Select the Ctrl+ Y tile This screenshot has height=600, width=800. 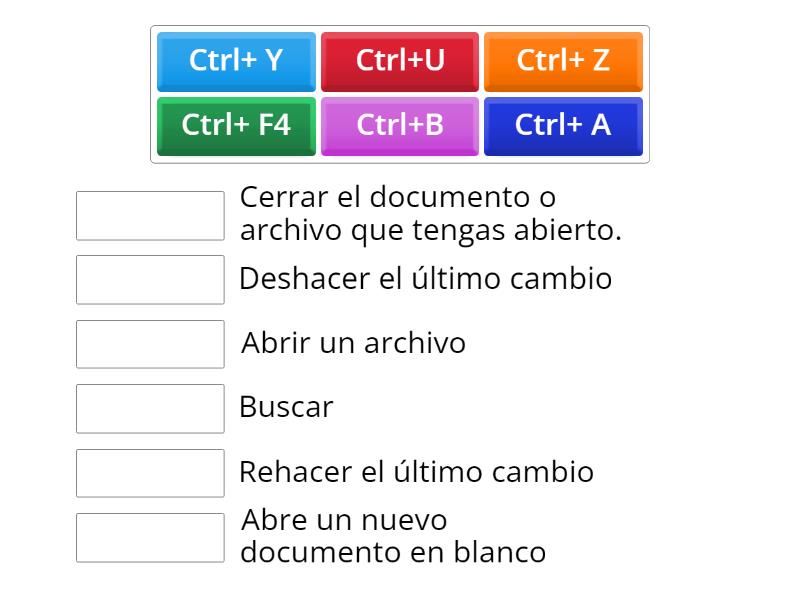pyautogui.click(x=236, y=62)
